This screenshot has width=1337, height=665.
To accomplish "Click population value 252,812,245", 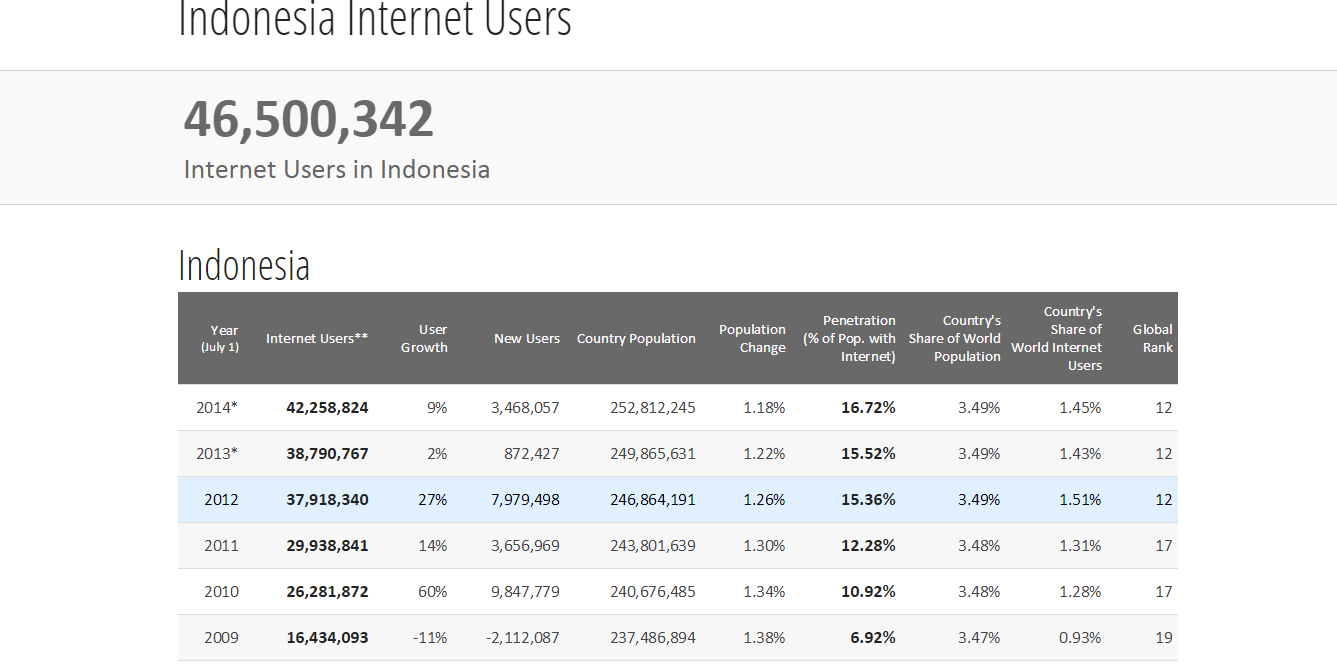I will click(653, 407).
